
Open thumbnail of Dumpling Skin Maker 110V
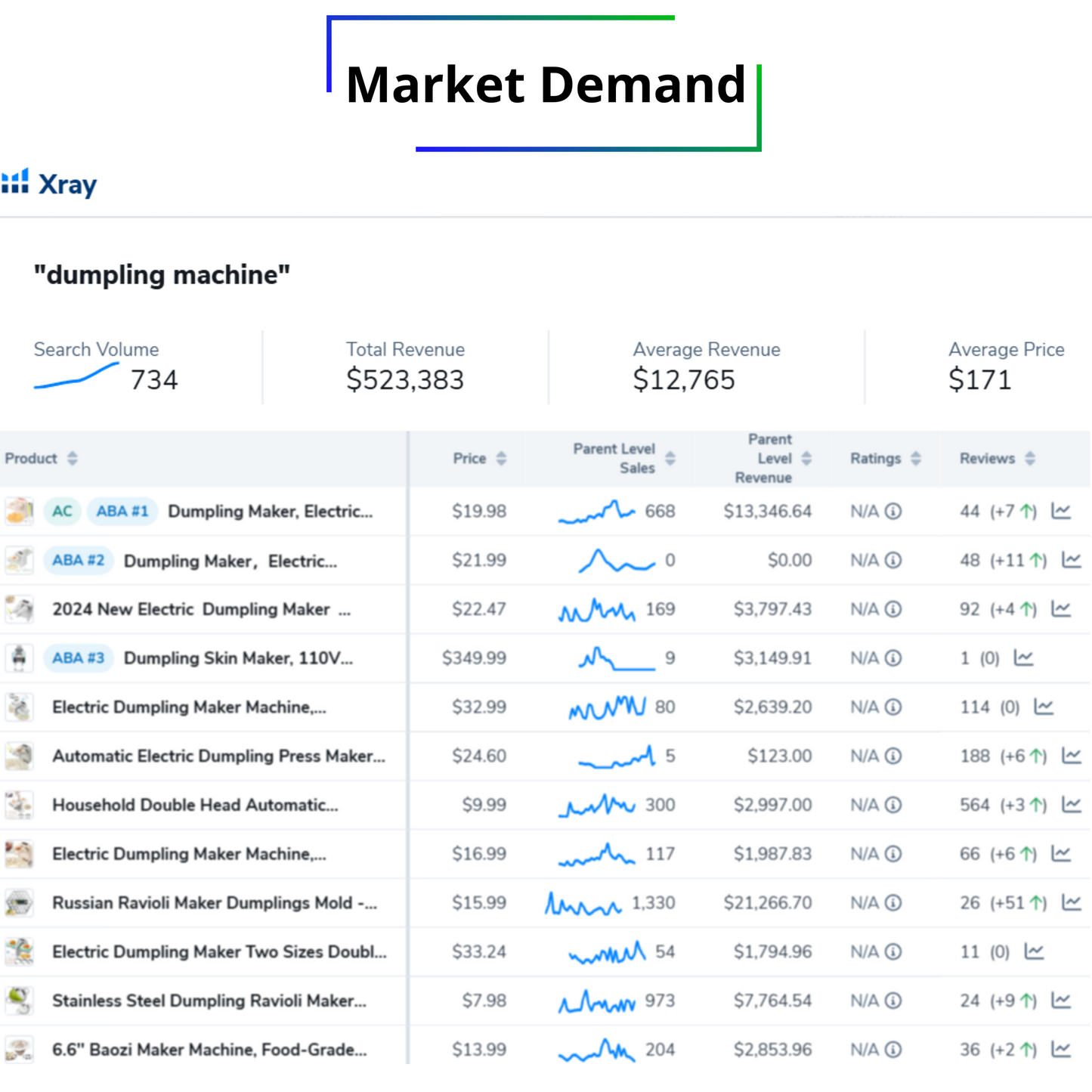(x=19, y=658)
